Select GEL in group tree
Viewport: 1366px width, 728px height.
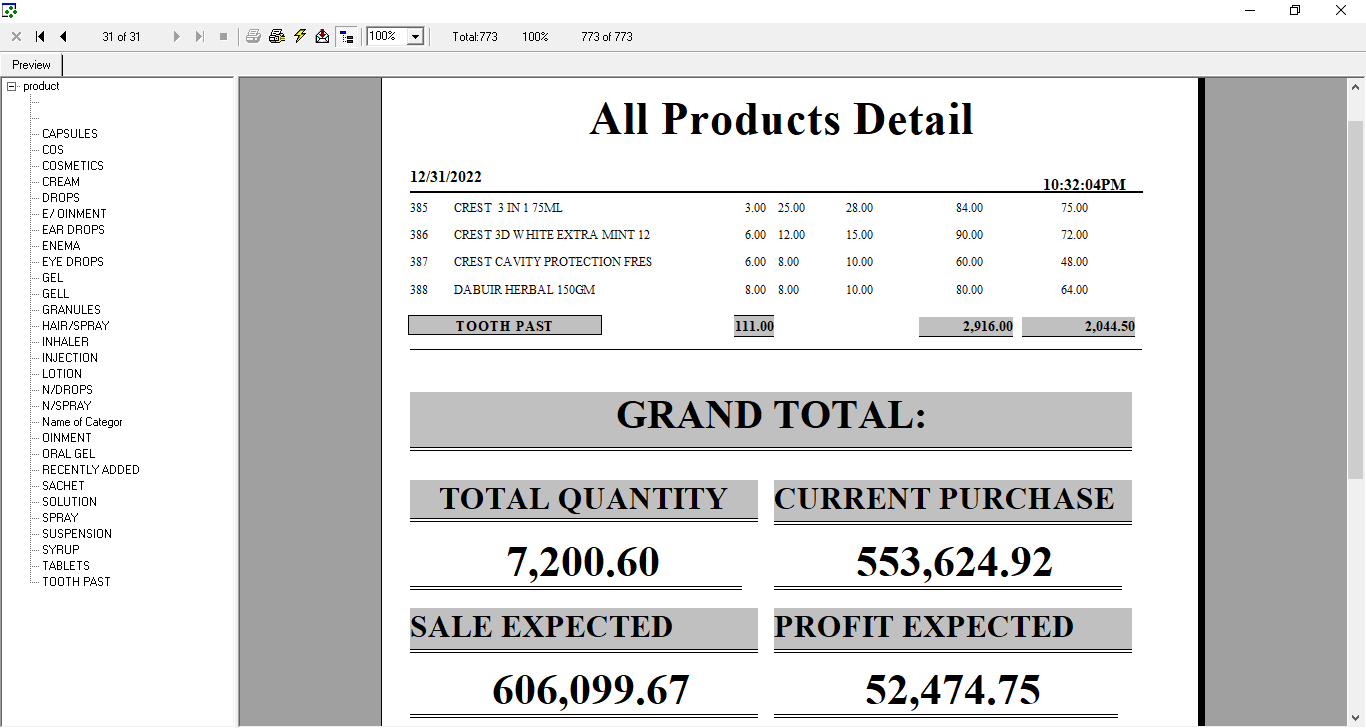53,278
